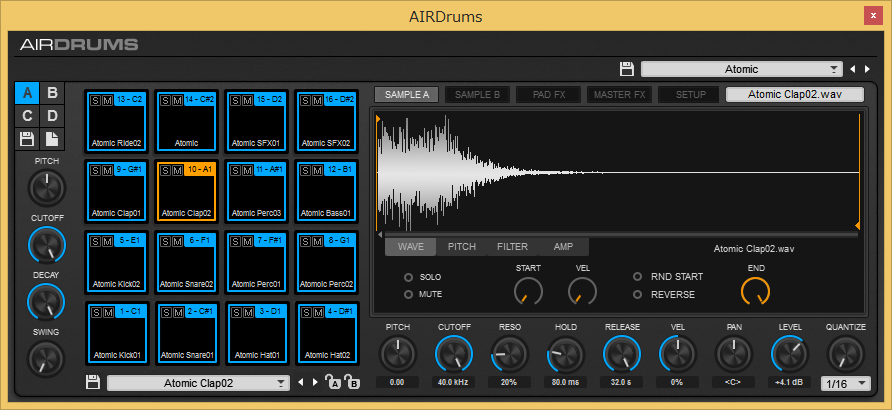Solo pad 15 - D2 Atomic SFX01
This screenshot has height=410, width=892.
(x=236, y=100)
